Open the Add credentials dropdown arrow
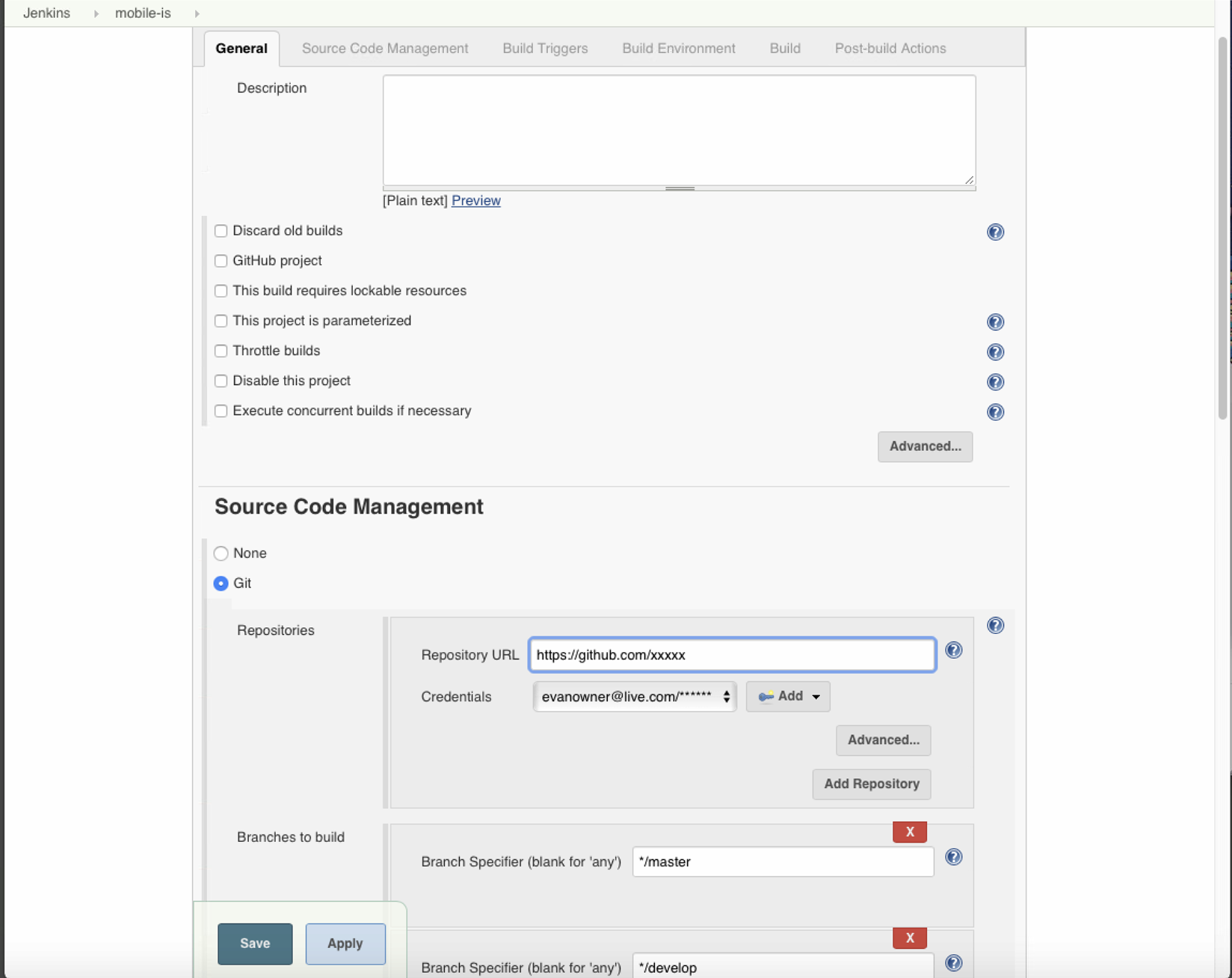 pyautogui.click(x=816, y=697)
